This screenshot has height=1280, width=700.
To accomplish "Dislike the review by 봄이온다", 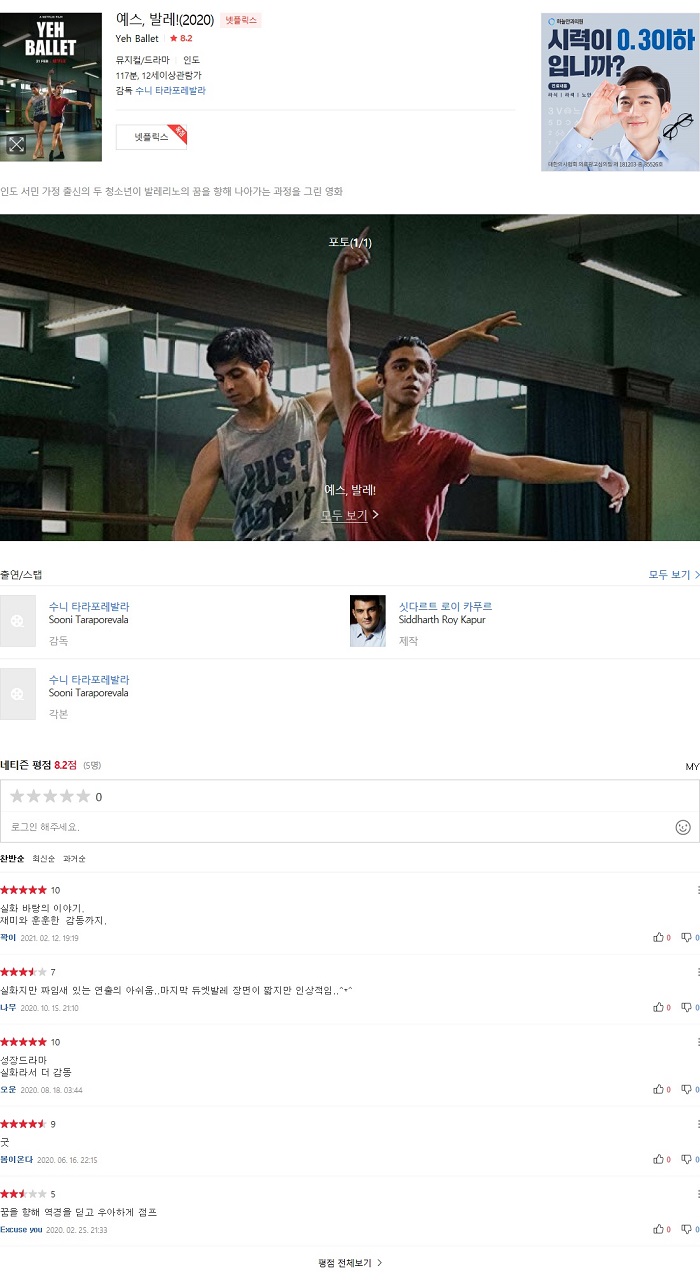I will (690, 1159).
